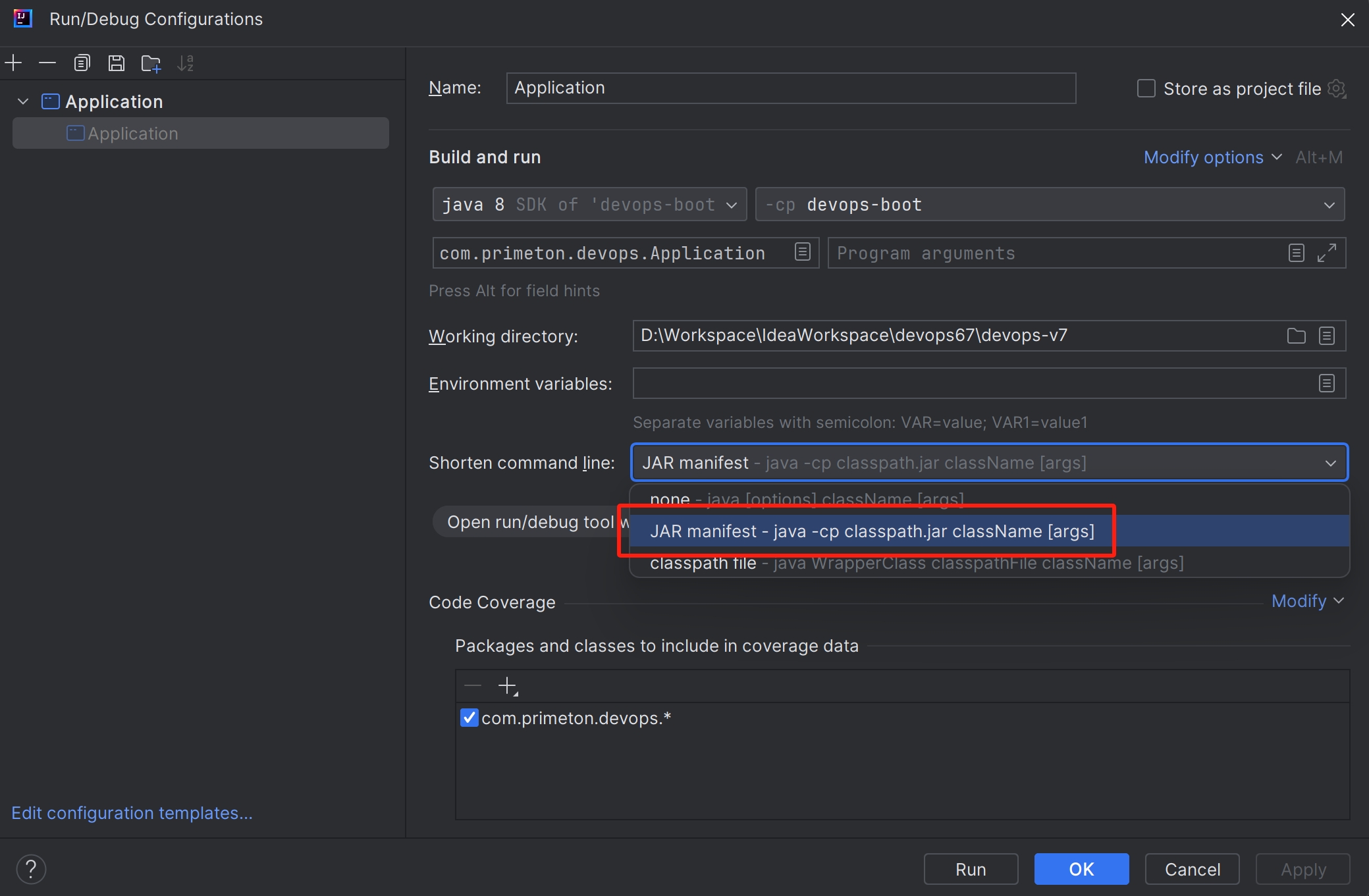Click the Remove Configuration minus icon
The height and width of the screenshot is (896, 1369).
[47, 63]
